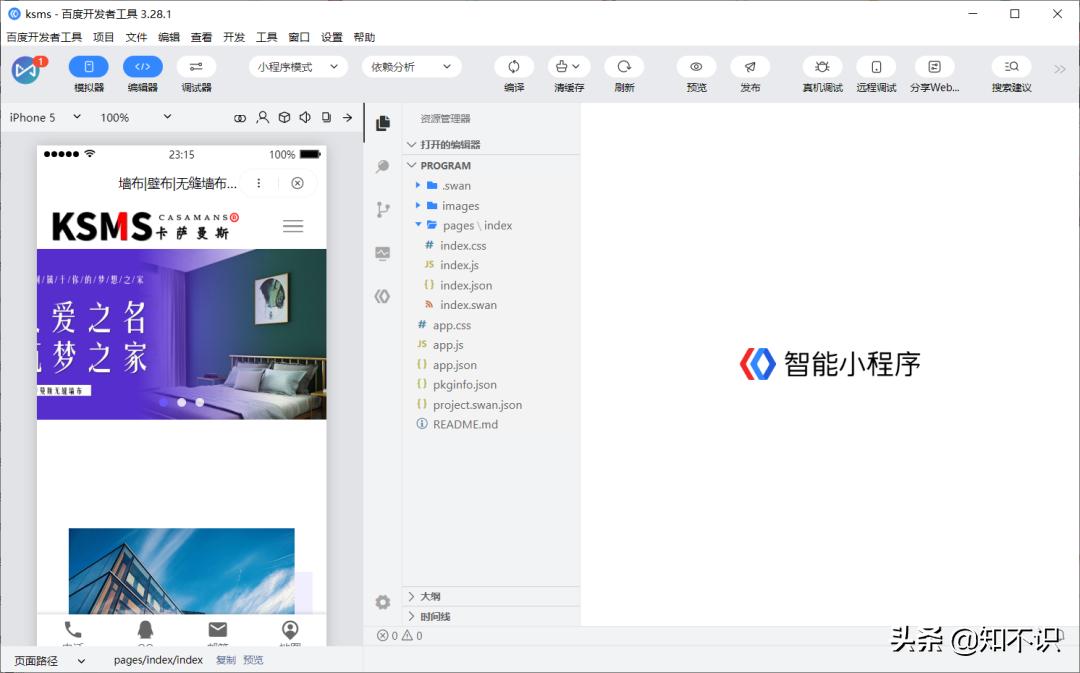
Task: Open 远程调试 (remote debugging)
Action: (876, 67)
